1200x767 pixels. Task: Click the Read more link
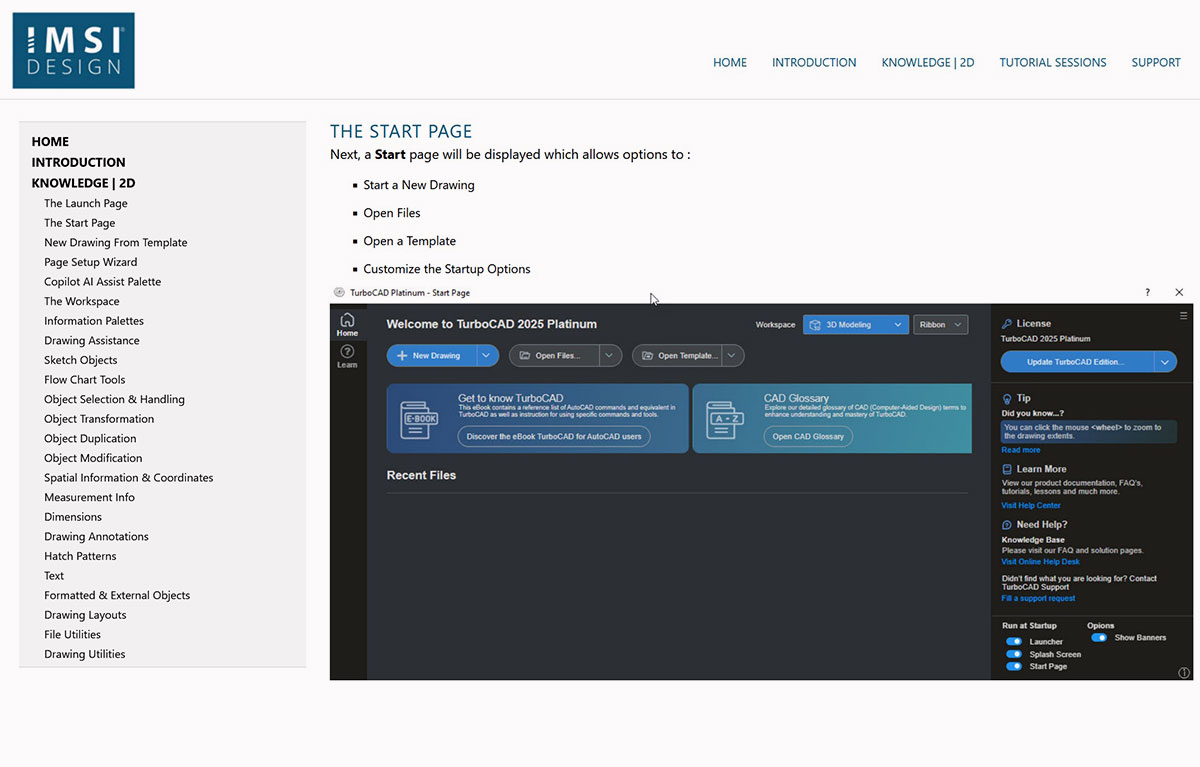tap(1021, 450)
